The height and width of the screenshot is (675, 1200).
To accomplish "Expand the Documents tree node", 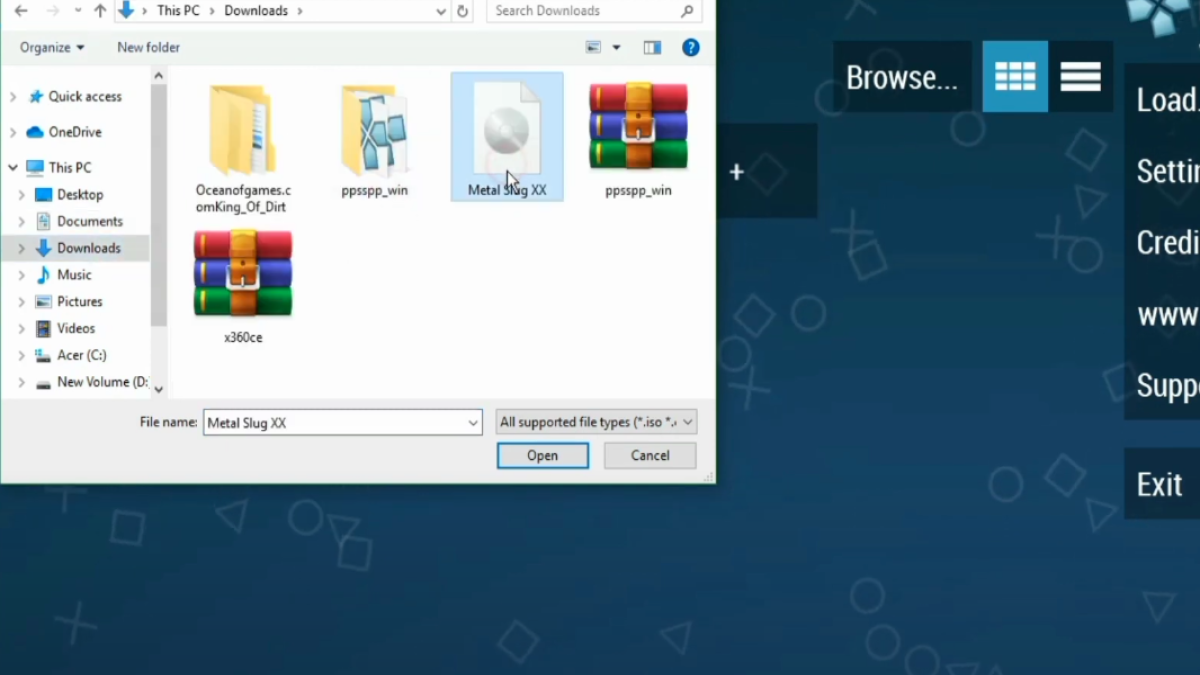I will click(x=22, y=222).
